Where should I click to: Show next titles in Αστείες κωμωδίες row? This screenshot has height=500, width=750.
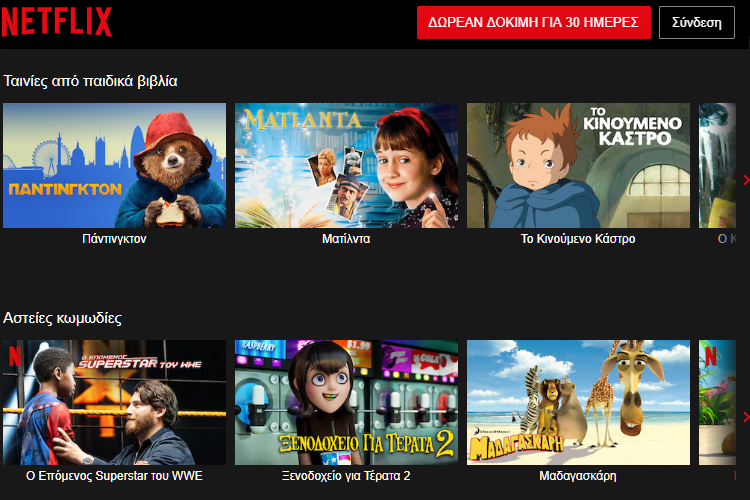(x=745, y=417)
